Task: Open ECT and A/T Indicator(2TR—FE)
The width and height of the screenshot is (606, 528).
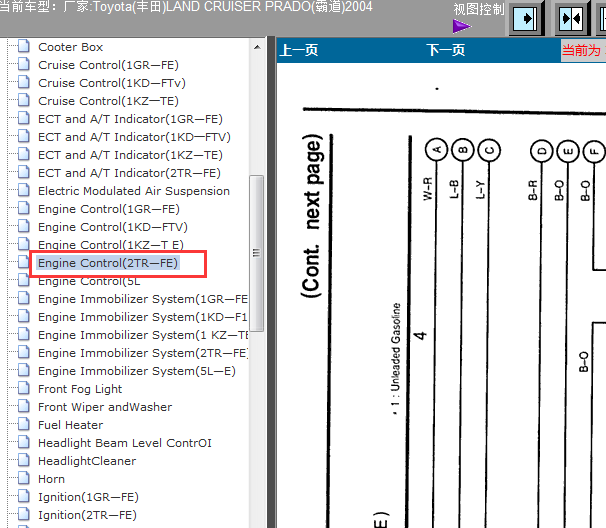Action: pyautogui.click(x=129, y=173)
